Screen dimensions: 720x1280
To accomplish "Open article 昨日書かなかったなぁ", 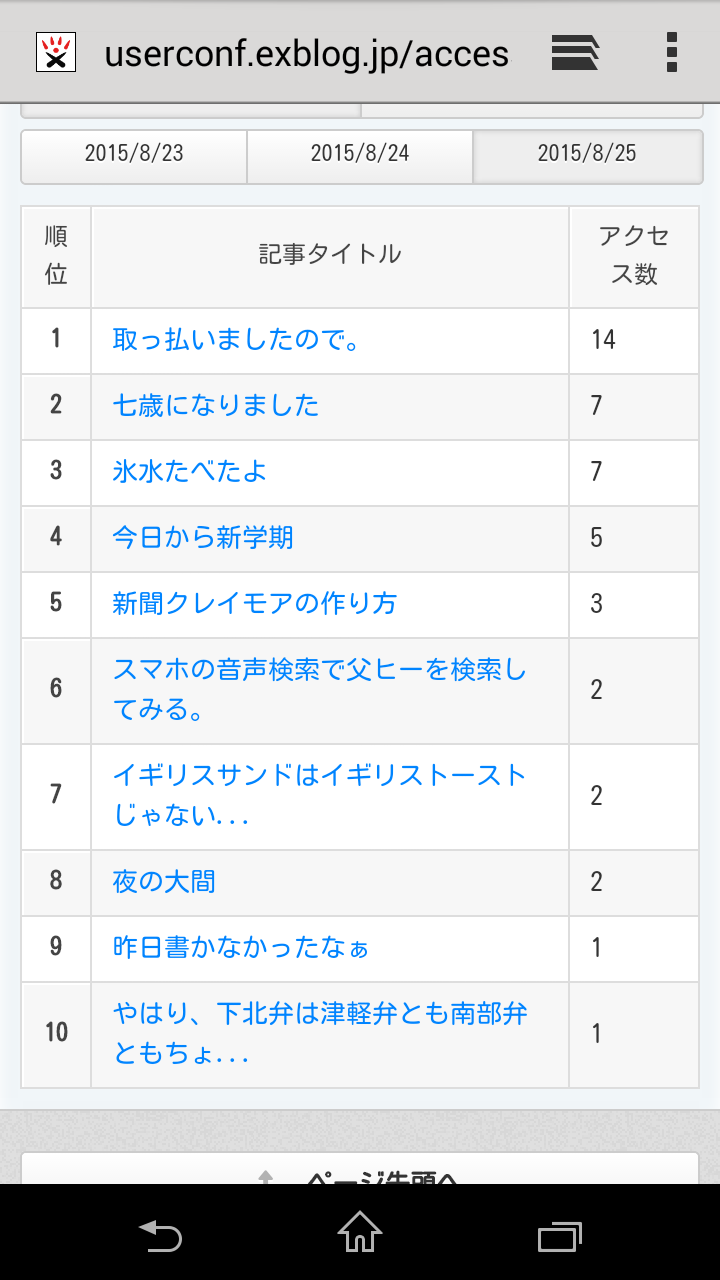I will 241,948.
